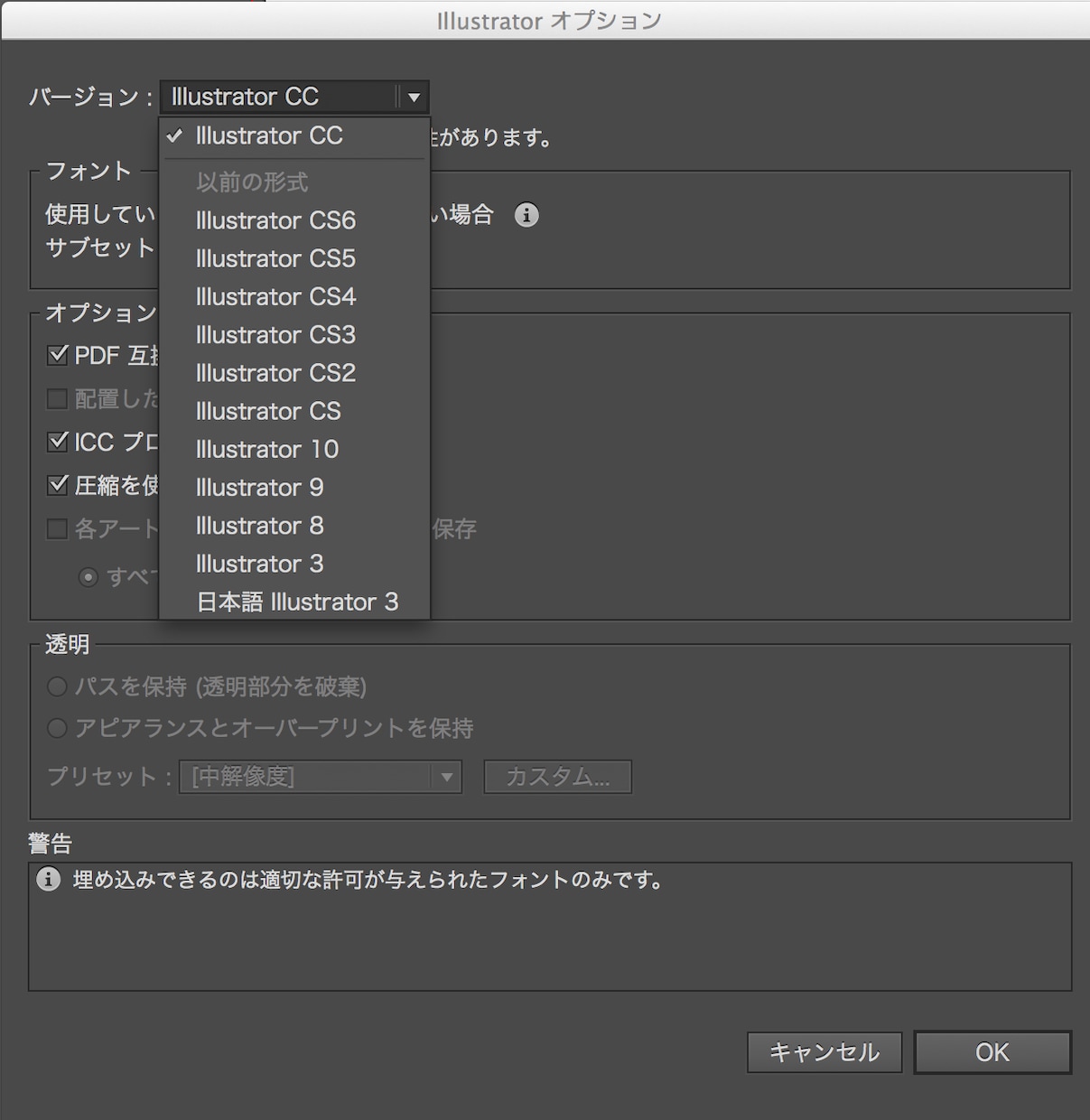Click the font info icon beside 場合

click(x=526, y=215)
